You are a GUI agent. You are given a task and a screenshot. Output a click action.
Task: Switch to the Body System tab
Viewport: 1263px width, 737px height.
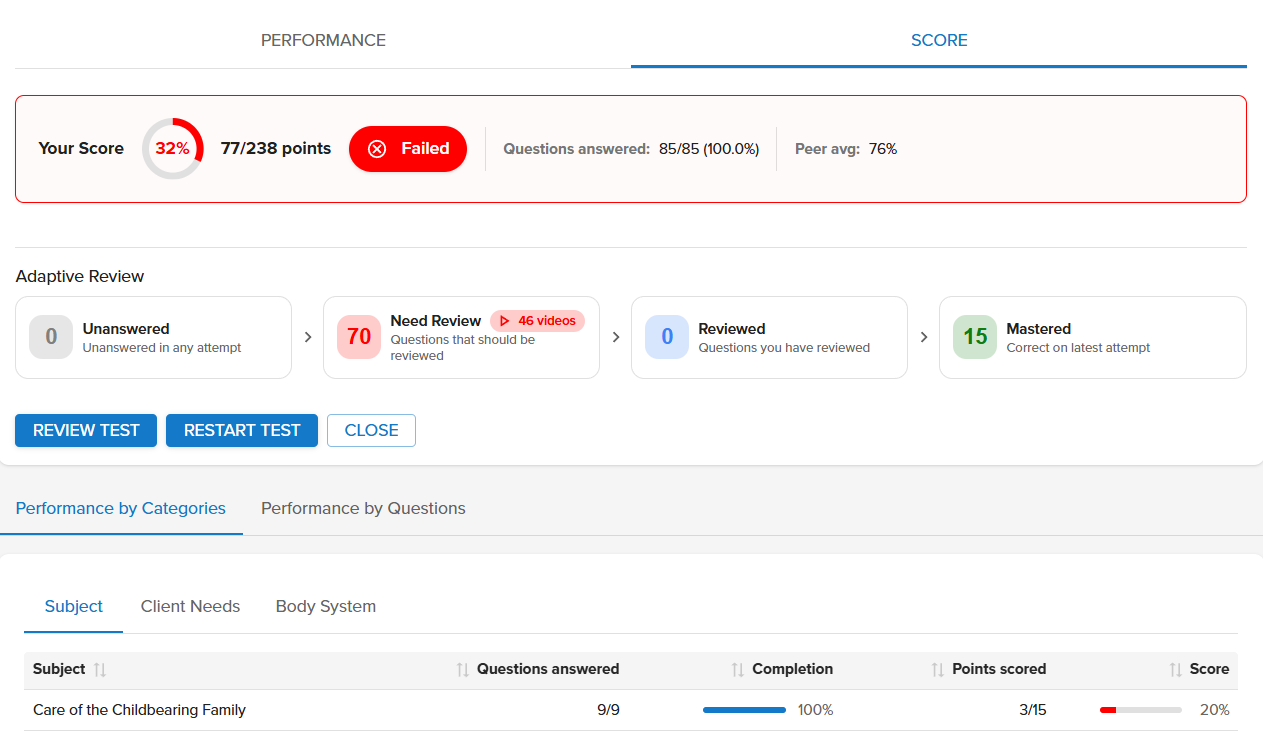pos(325,606)
